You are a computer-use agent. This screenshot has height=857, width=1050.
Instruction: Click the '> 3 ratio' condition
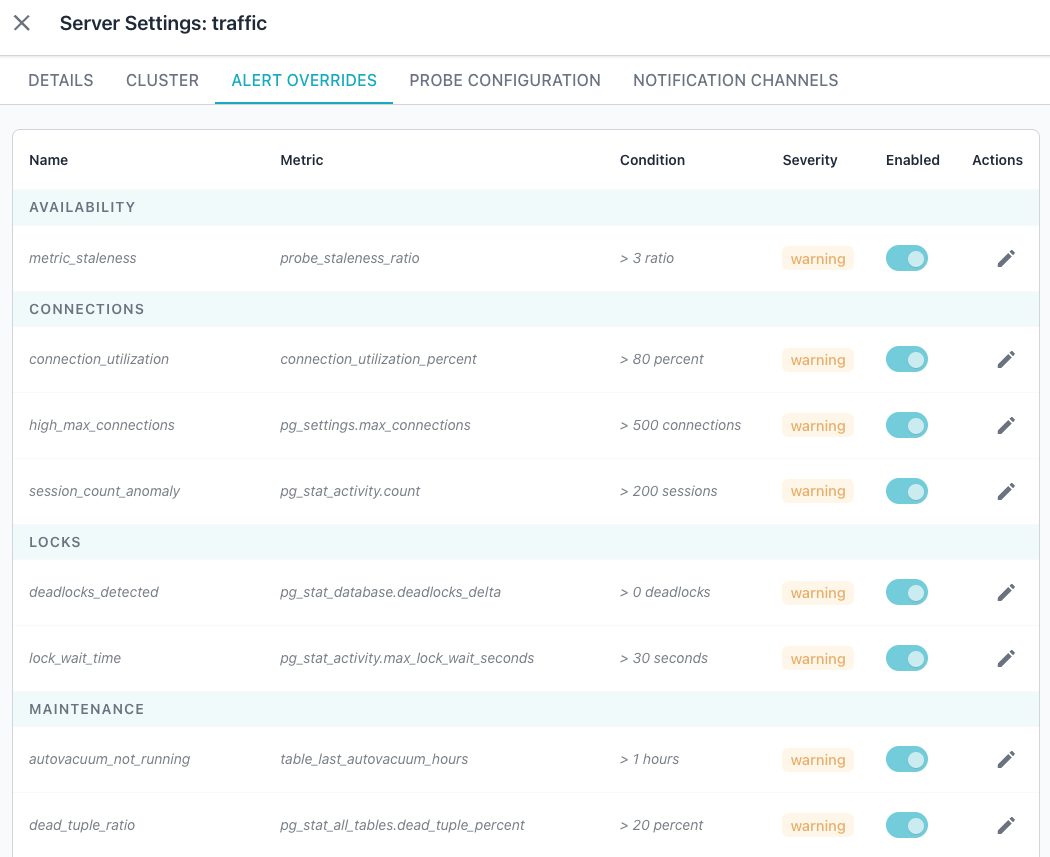[x=647, y=258]
